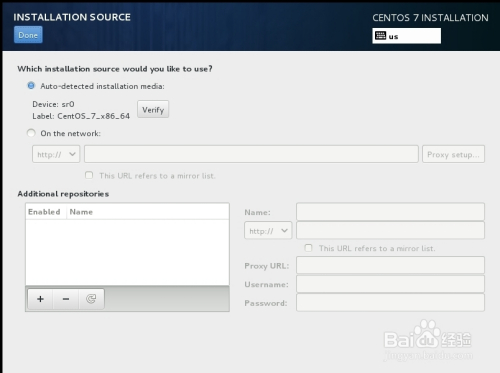Open Proxy setup dialog

pyautogui.click(x=453, y=154)
